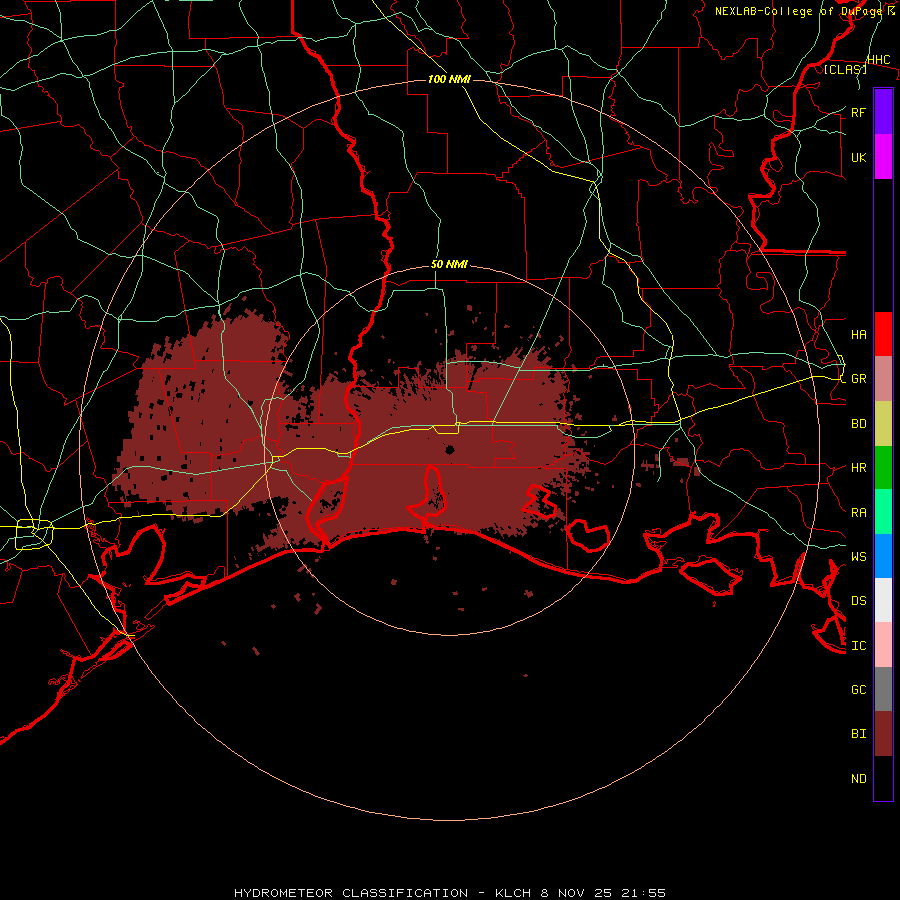The height and width of the screenshot is (900, 900).
Task: Click the UK legend label
Action: click(x=859, y=157)
